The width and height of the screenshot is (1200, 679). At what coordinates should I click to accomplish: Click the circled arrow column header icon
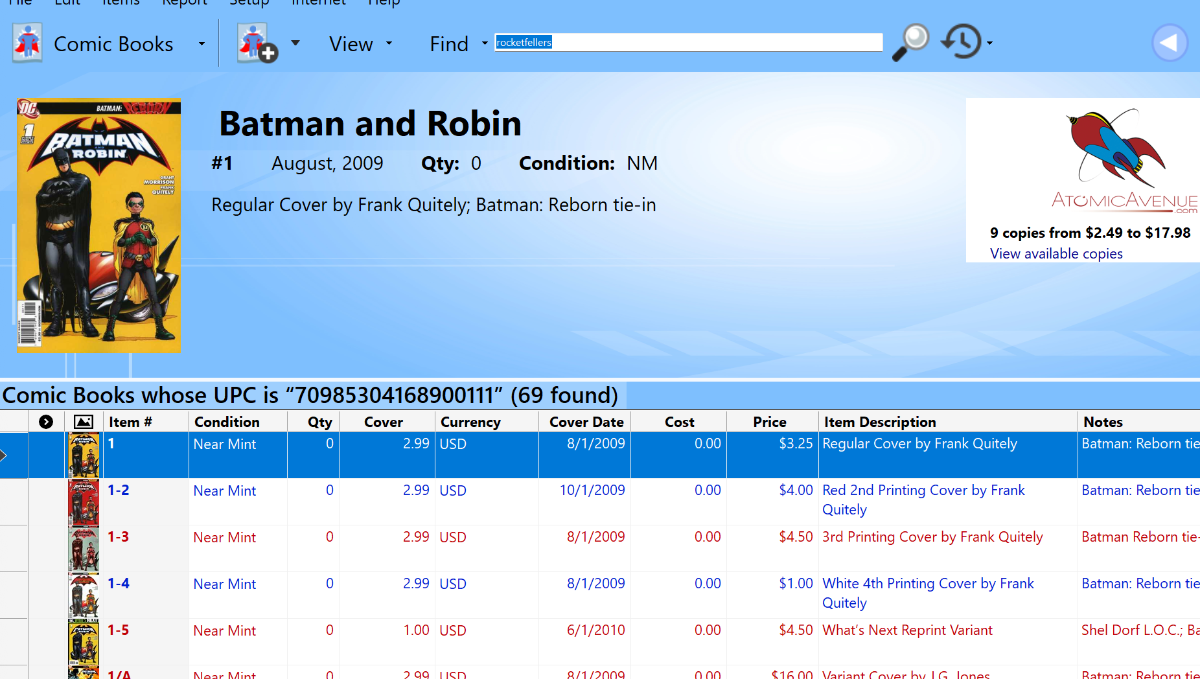click(46, 422)
